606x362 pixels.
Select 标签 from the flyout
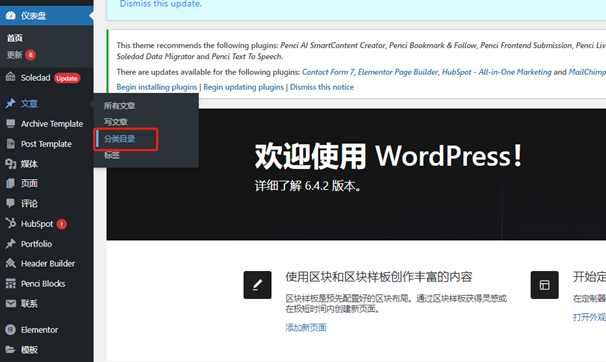111,155
